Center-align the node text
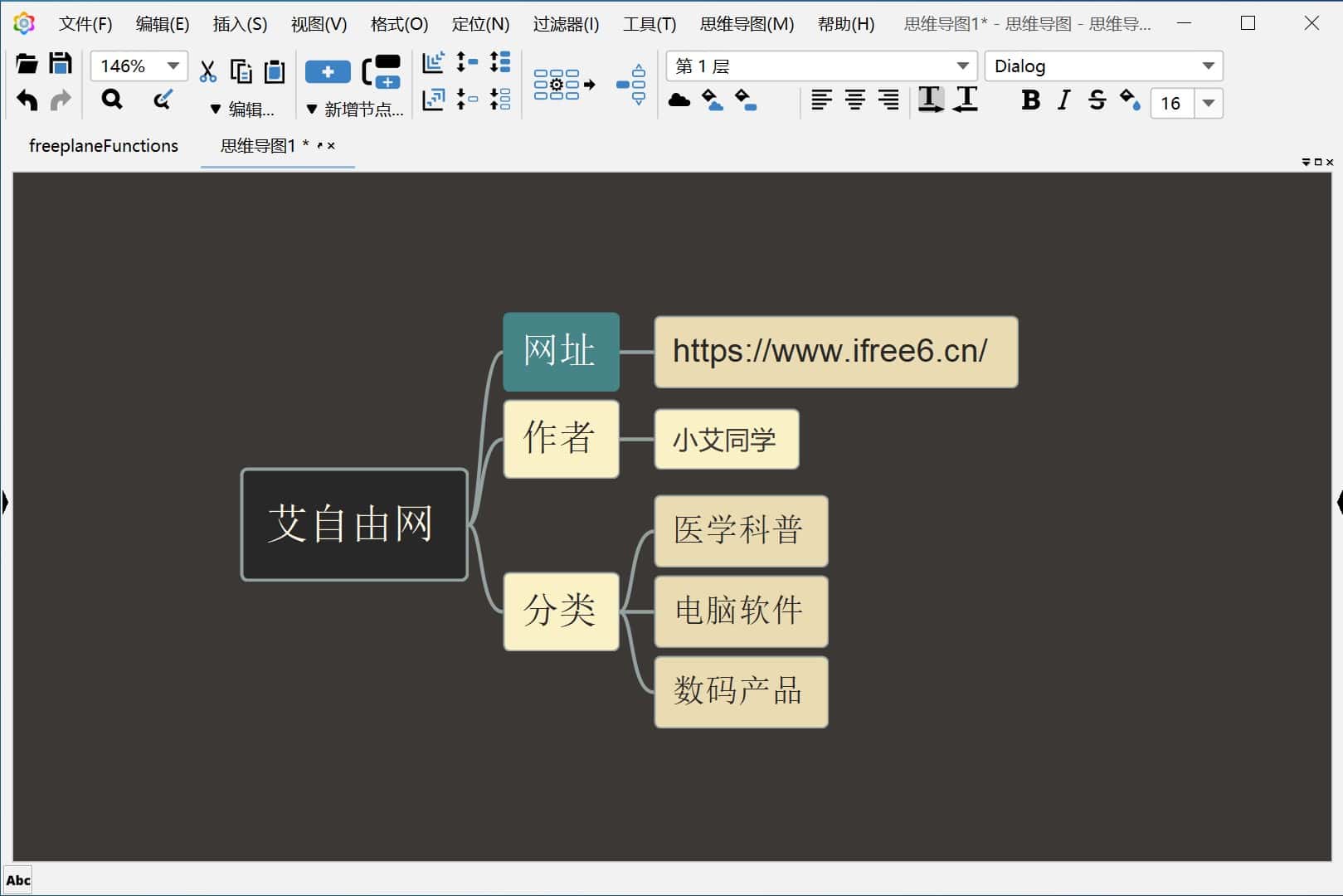1343x896 pixels. tap(854, 100)
